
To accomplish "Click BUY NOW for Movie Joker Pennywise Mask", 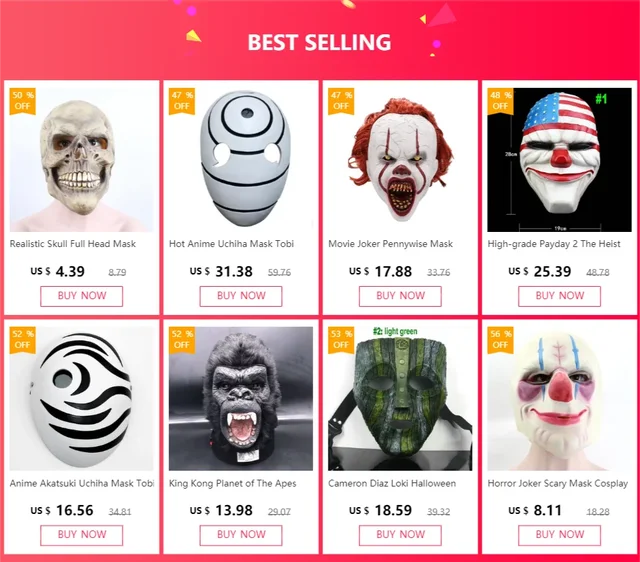I will pyautogui.click(x=400, y=296).
